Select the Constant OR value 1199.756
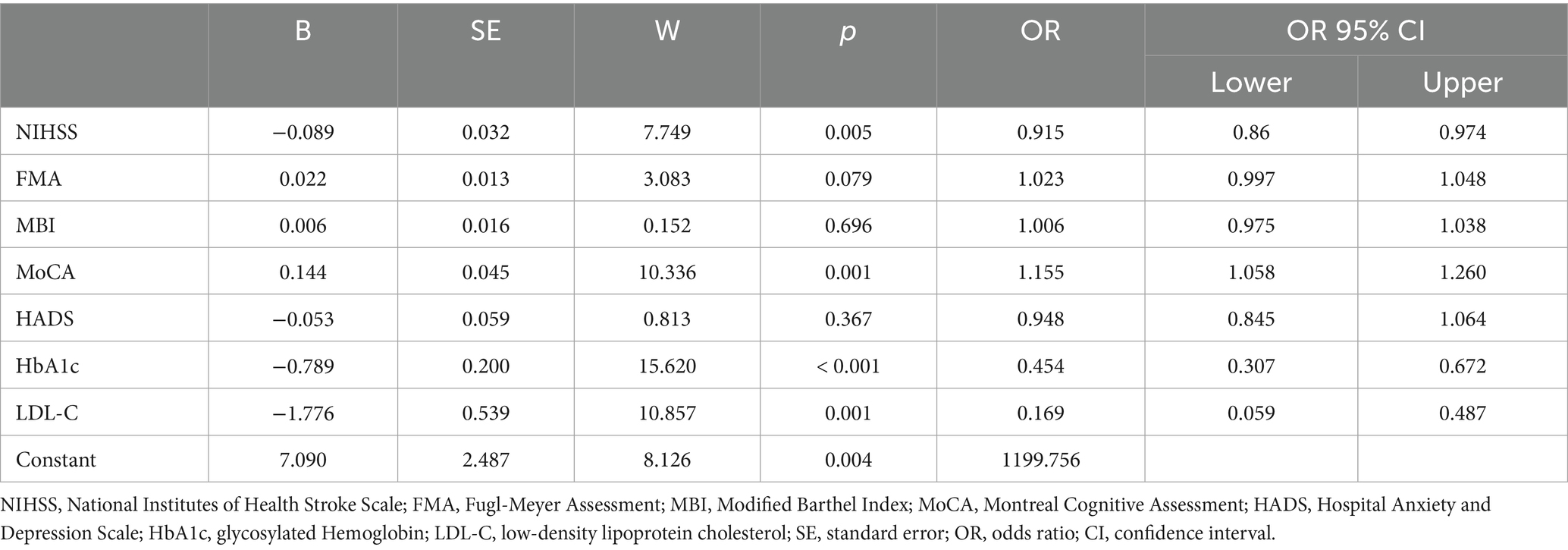The image size is (1568, 550). point(1040,460)
